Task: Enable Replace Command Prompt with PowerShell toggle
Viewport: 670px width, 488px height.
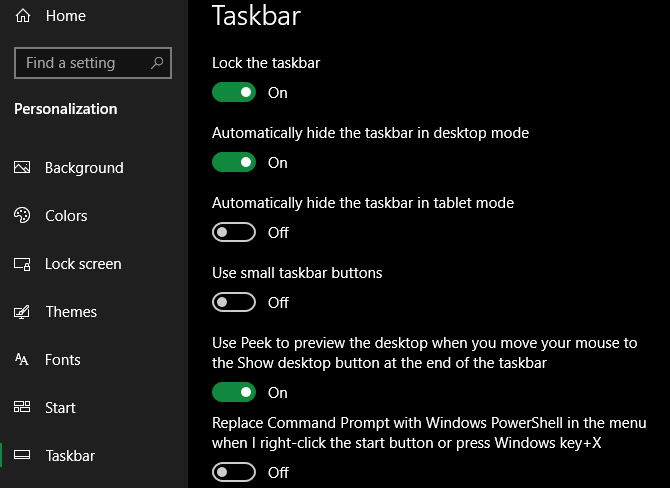Action: tap(234, 472)
